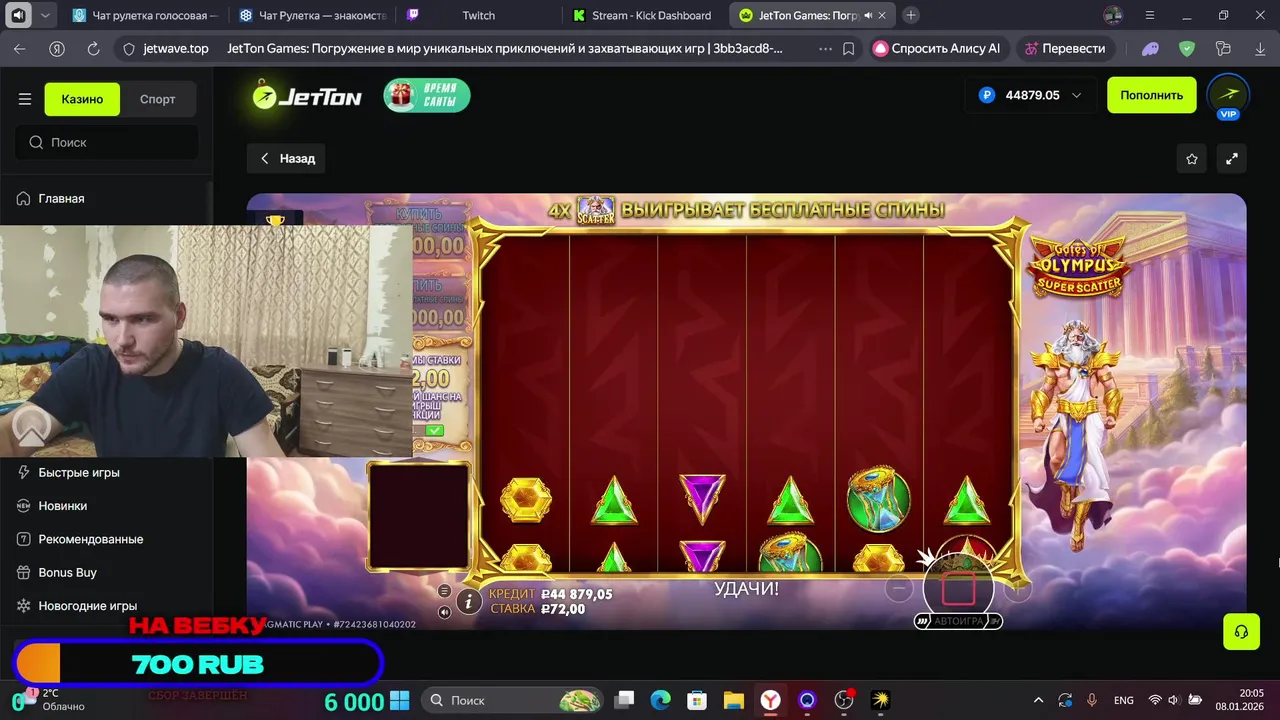The image size is (1280, 720).
Task: Click the jetwave.top address field
Action: (x=175, y=48)
